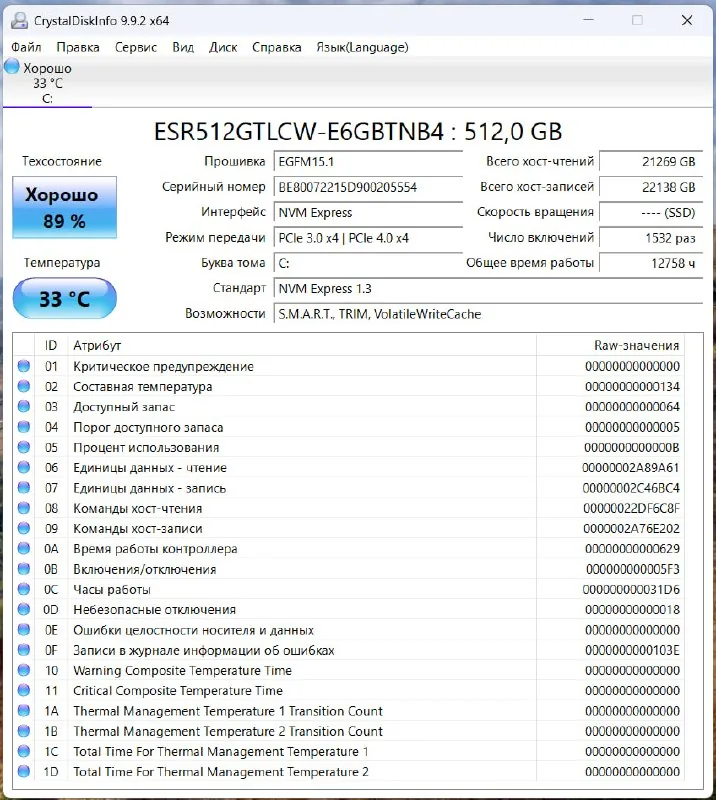Screen dimensions: 716x800
Task: Click the ESR512GTLCW-E6GBTNB4 disk model title
Action: point(358,132)
